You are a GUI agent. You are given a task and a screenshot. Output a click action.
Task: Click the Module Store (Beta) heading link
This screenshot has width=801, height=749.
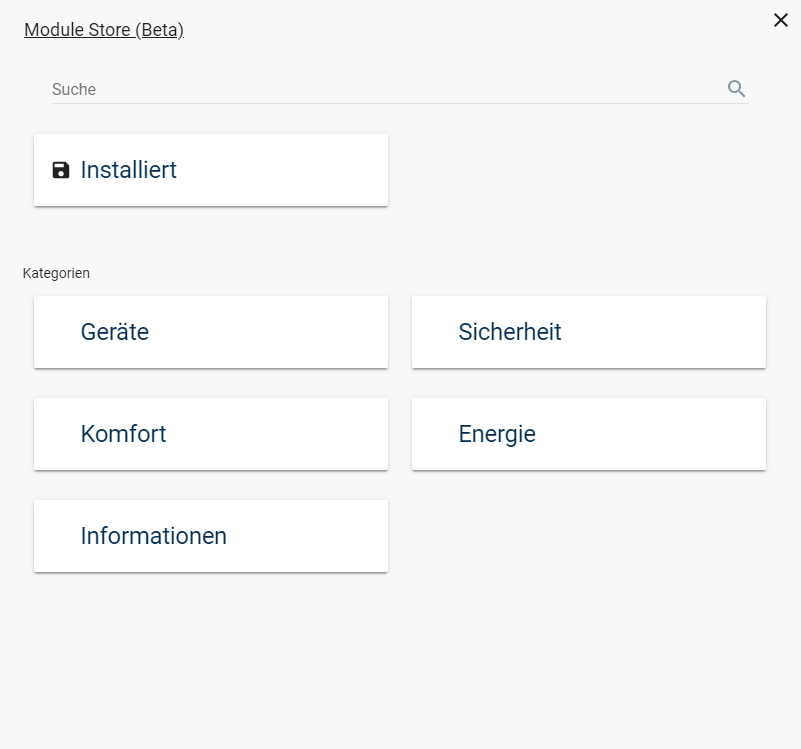(x=104, y=29)
